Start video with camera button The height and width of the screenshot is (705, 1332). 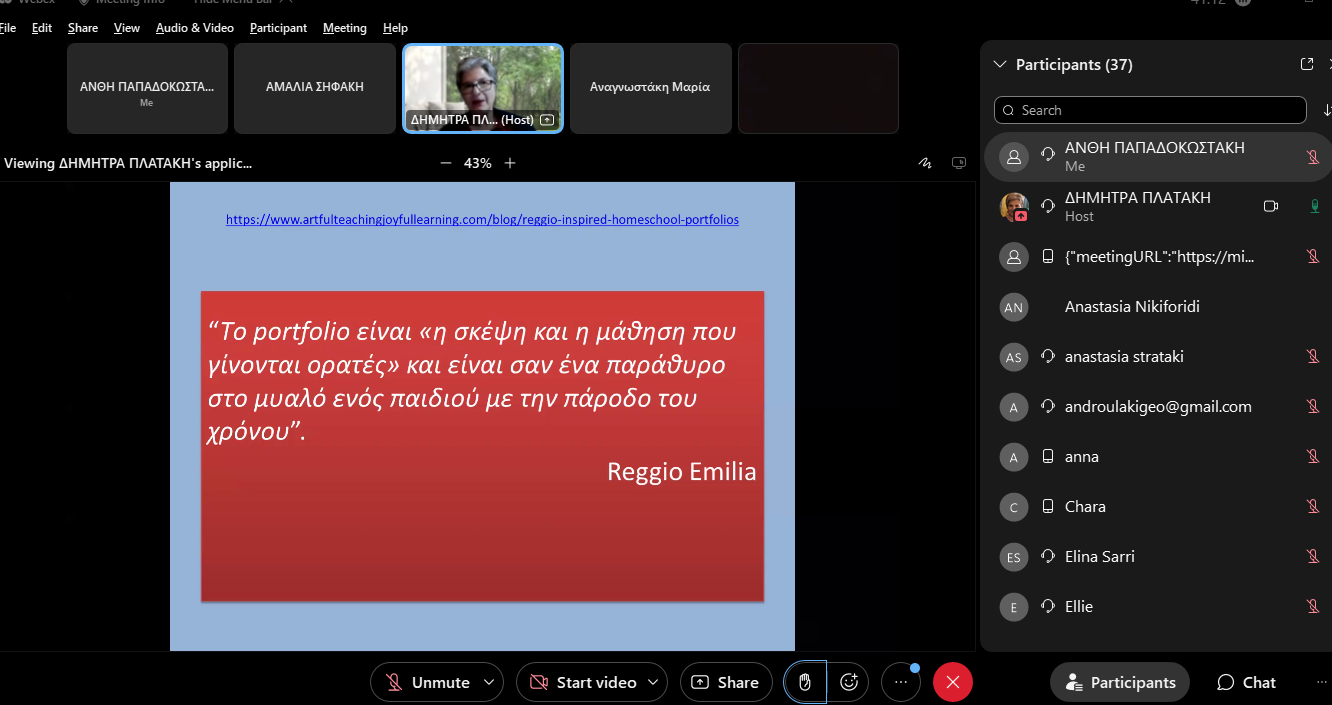click(x=584, y=682)
